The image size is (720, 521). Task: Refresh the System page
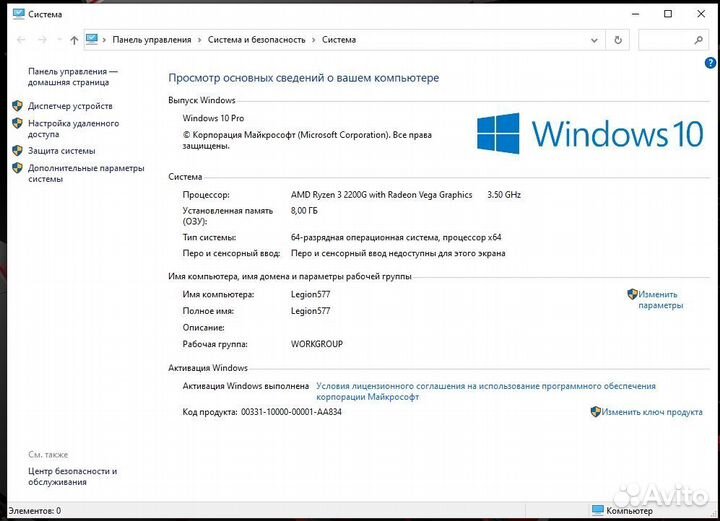[618, 40]
